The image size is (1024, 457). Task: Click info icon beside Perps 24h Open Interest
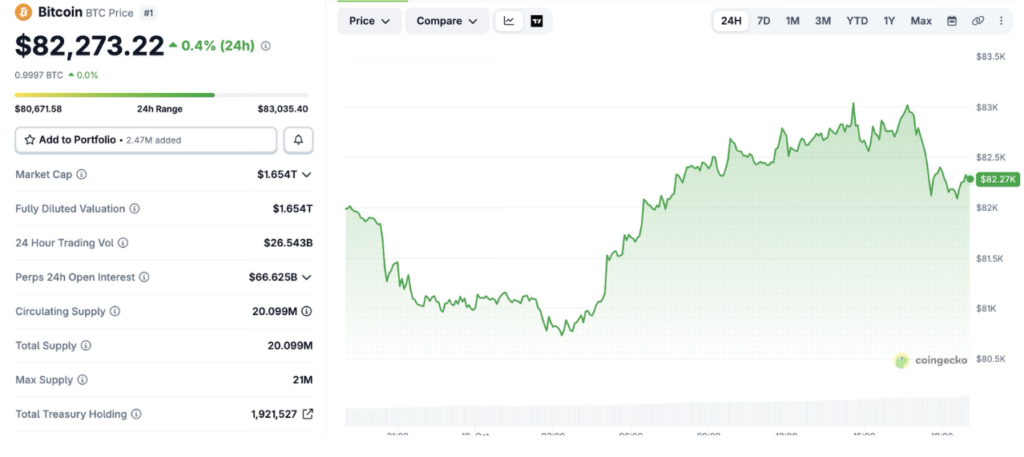pos(144,277)
